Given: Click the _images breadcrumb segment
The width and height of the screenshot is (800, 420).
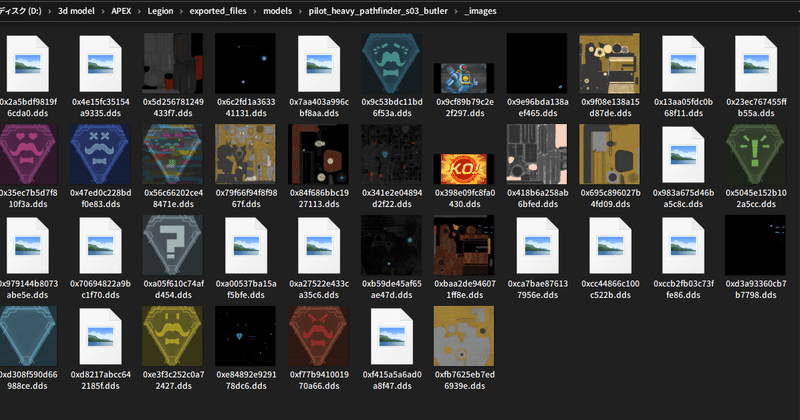Looking at the screenshot, I should point(481,11).
